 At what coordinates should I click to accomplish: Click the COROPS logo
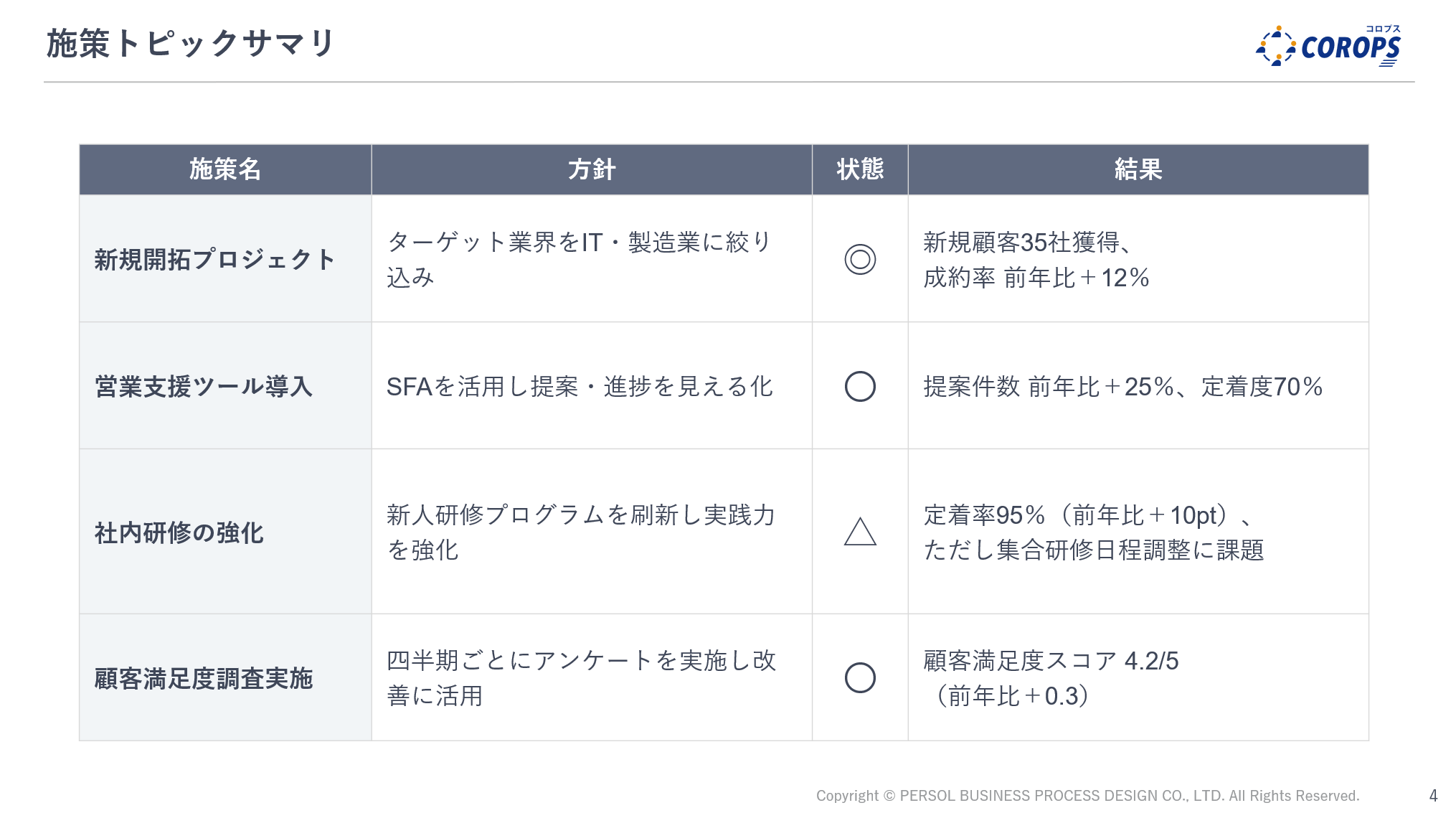pyautogui.click(x=1328, y=47)
